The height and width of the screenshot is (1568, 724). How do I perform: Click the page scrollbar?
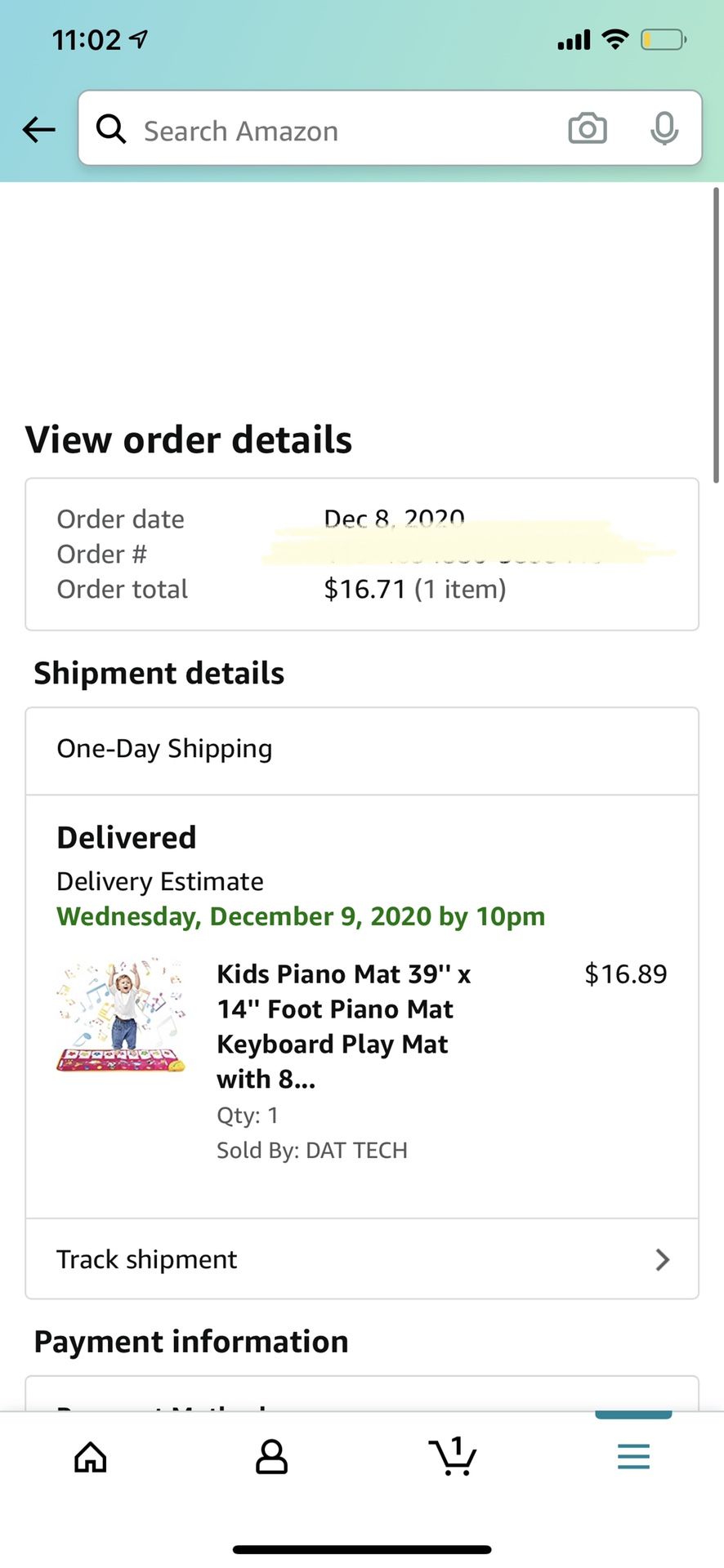(x=716, y=335)
